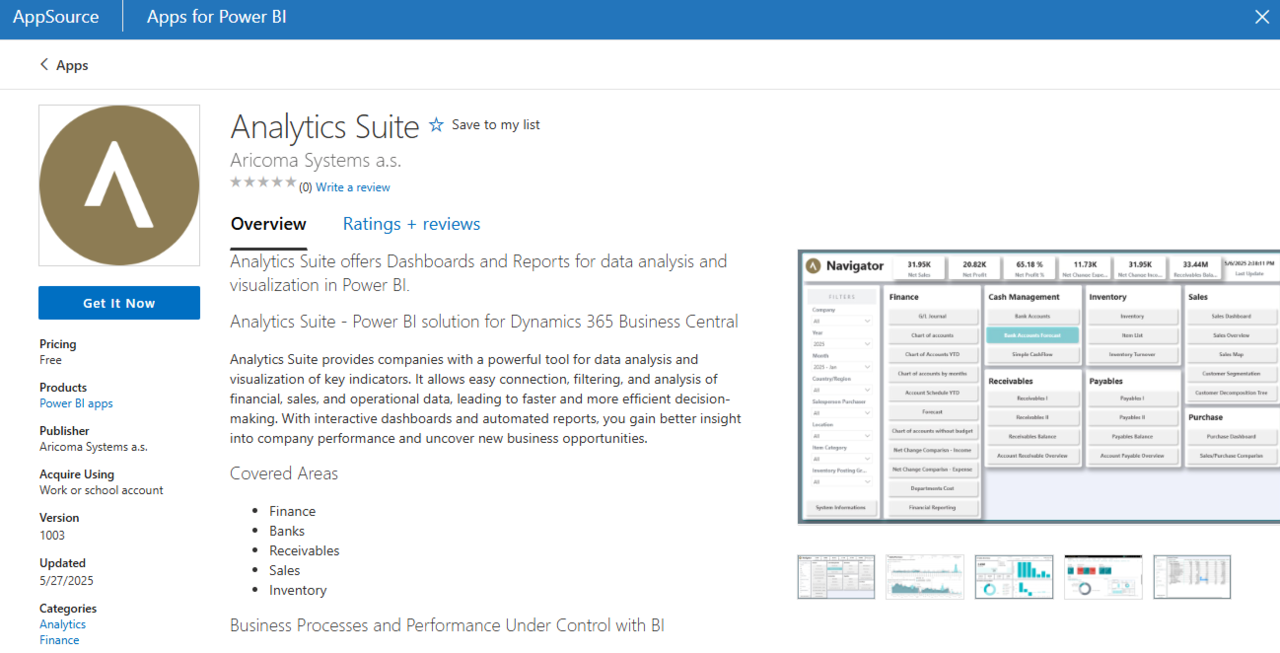Select the second screenshot thumbnail

click(924, 577)
